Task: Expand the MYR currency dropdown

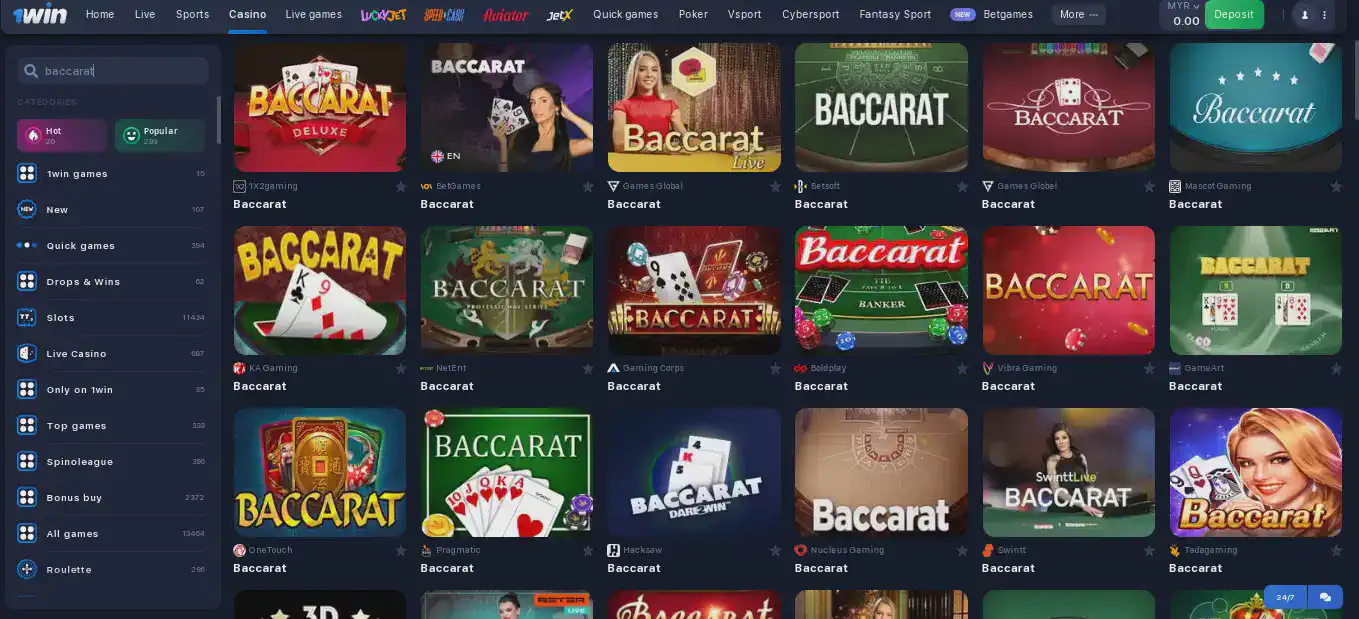Action: tap(1183, 6)
